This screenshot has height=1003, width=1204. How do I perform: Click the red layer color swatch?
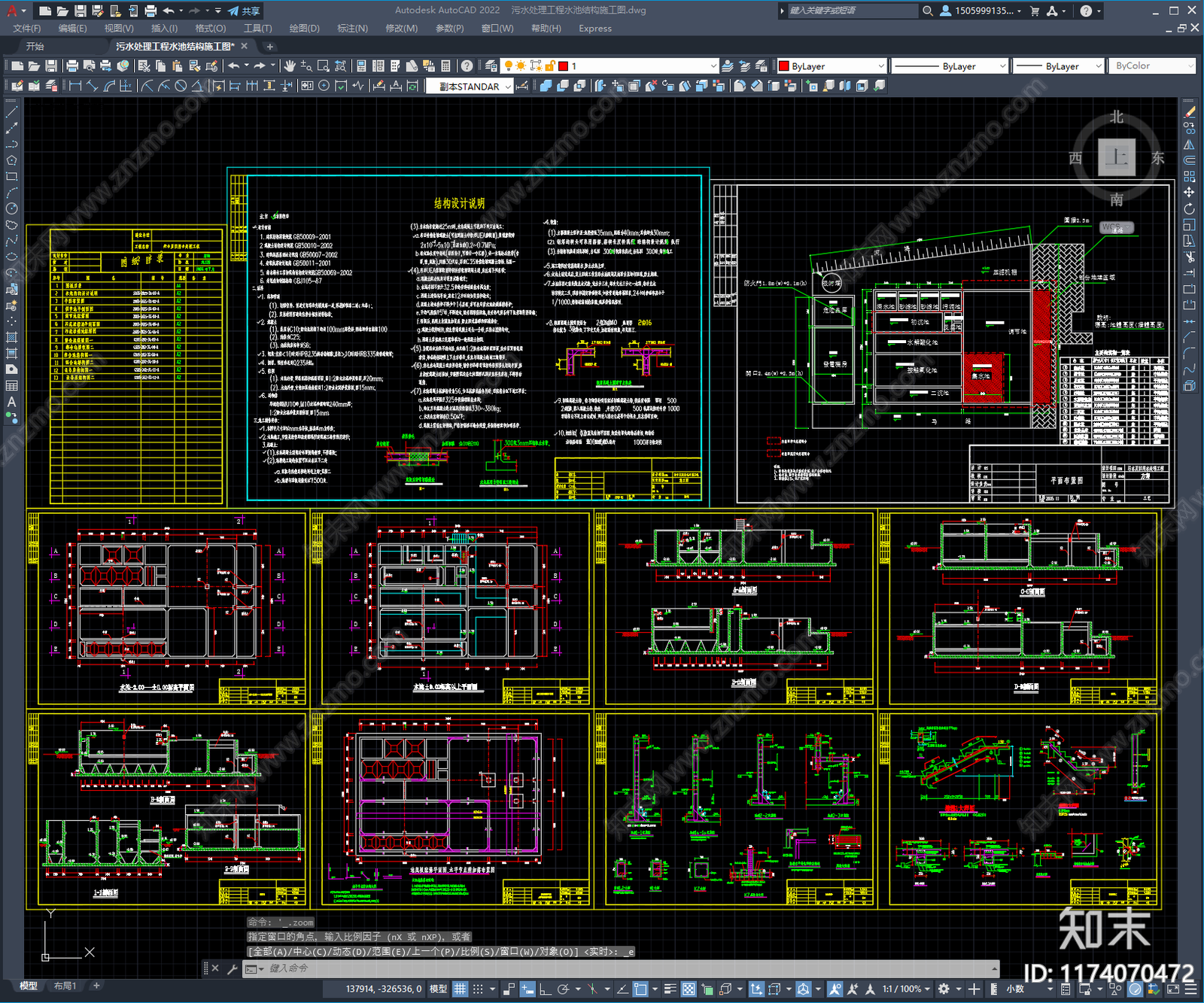tap(563, 66)
